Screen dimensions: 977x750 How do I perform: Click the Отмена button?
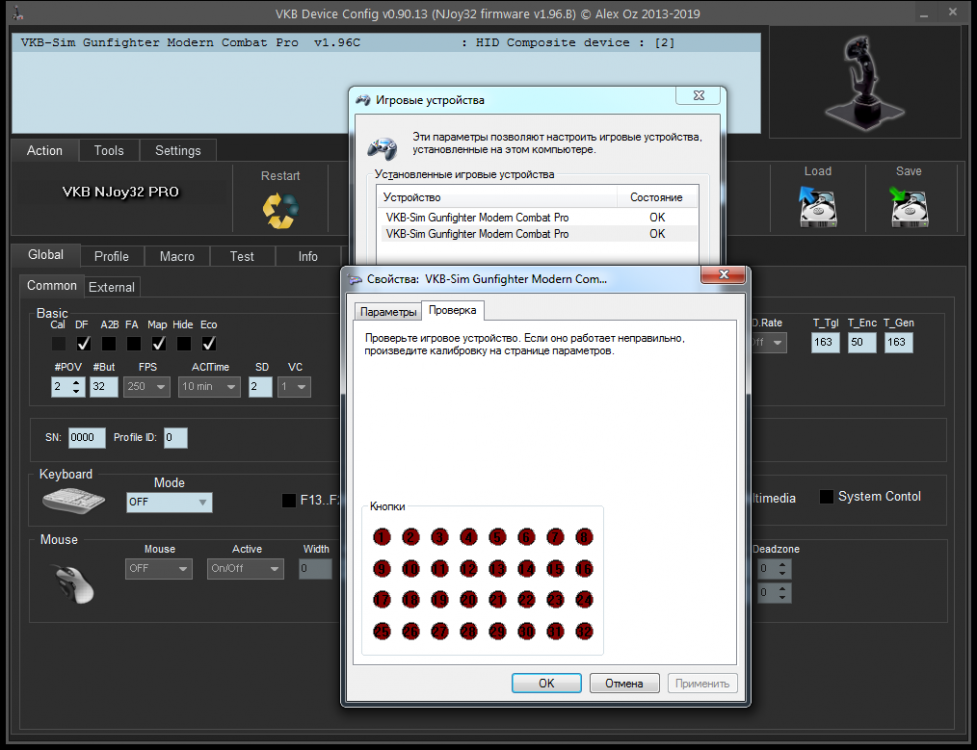[x=624, y=684]
